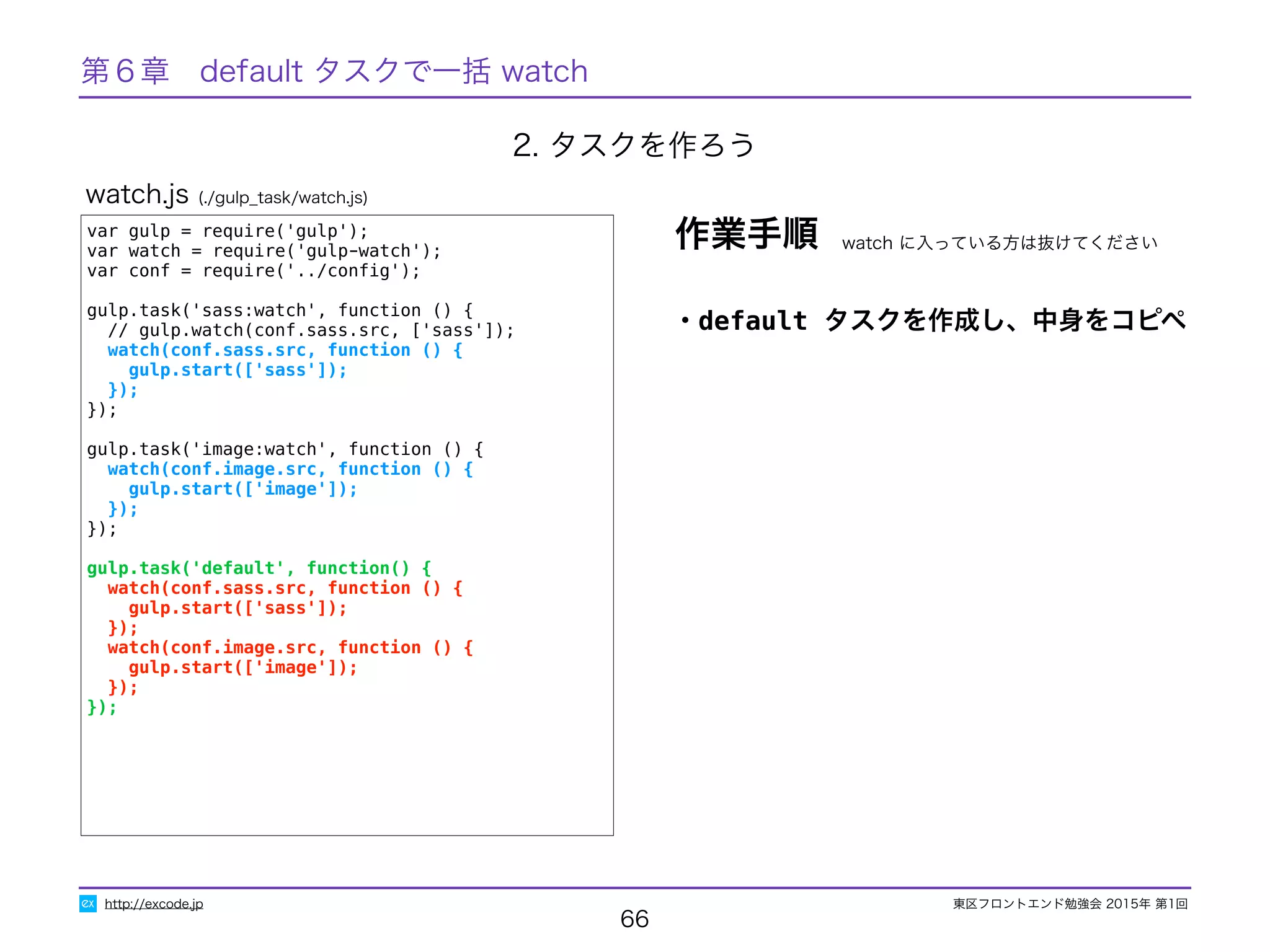Click the bullet 'default タスクを作成し、中身をコピペ'
The height and width of the screenshot is (952, 1270).
coord(933,320)
